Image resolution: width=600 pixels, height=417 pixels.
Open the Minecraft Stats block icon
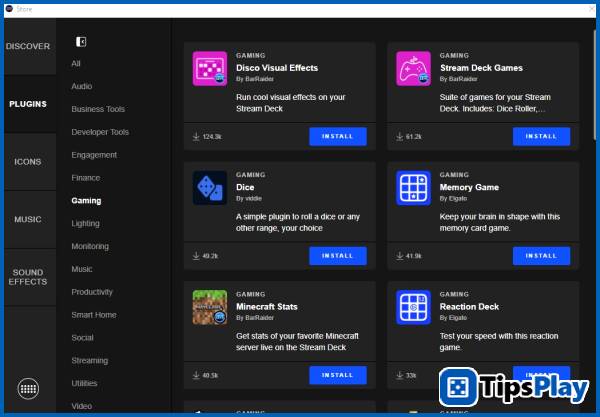[210, 308]
